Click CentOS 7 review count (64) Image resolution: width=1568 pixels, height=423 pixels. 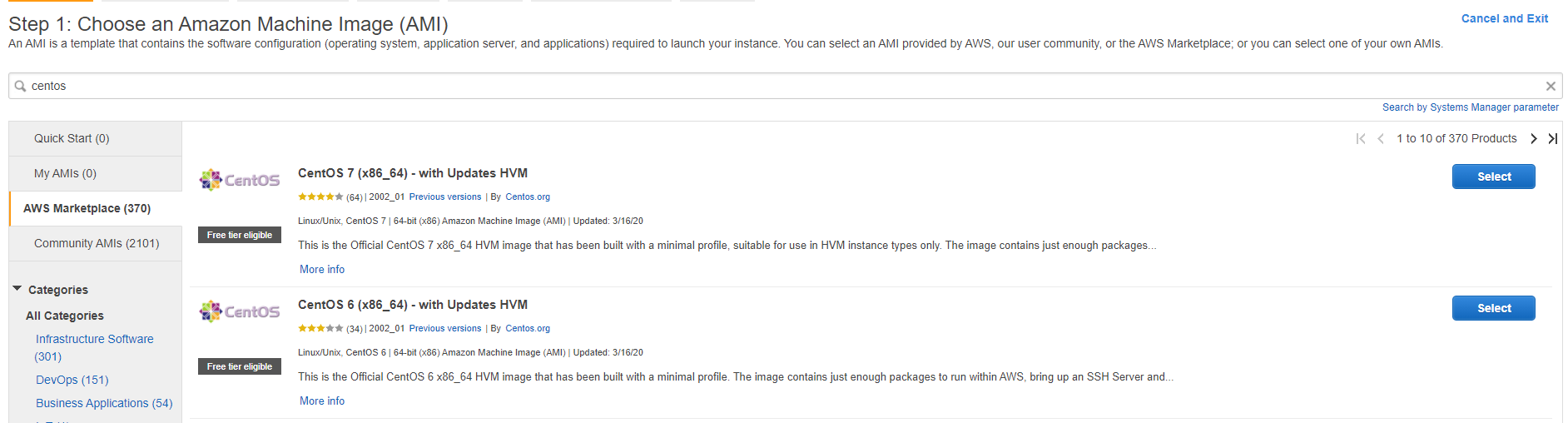pos(355,197)
